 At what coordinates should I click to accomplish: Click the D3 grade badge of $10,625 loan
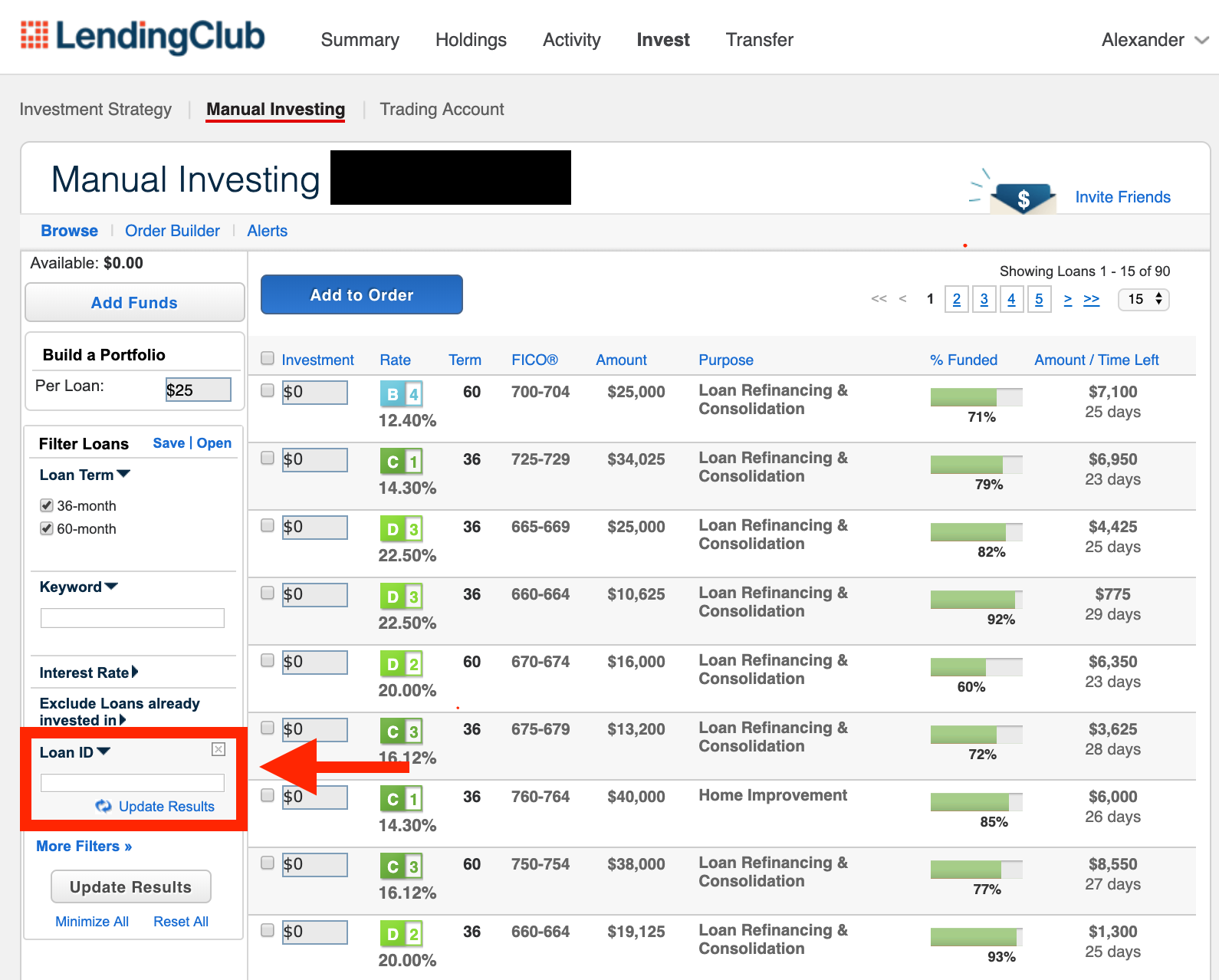pos(401,597)
